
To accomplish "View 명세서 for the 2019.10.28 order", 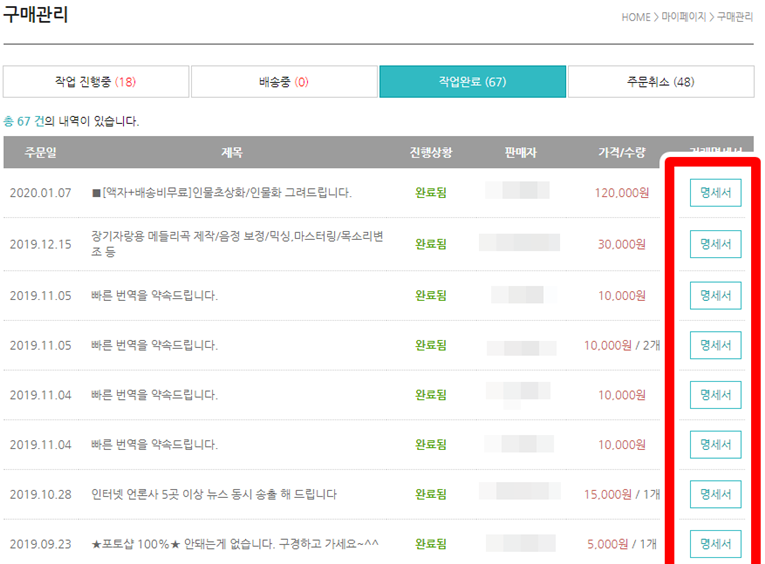I will click(x=715, y=494).
